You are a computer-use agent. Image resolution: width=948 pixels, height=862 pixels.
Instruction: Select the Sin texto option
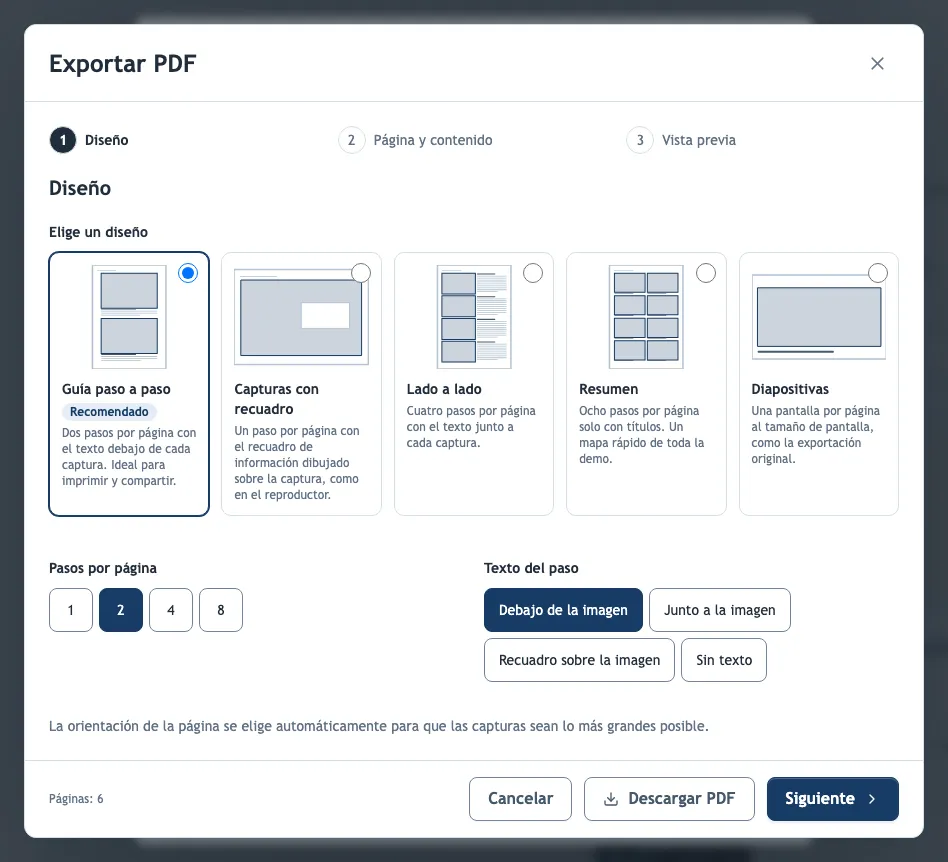tap(724, 660)
